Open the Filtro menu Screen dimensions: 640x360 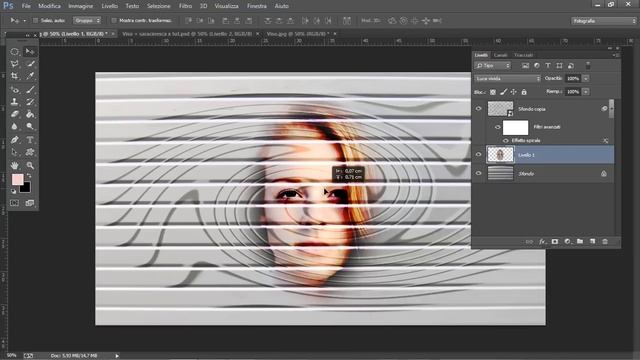[185, 6]
